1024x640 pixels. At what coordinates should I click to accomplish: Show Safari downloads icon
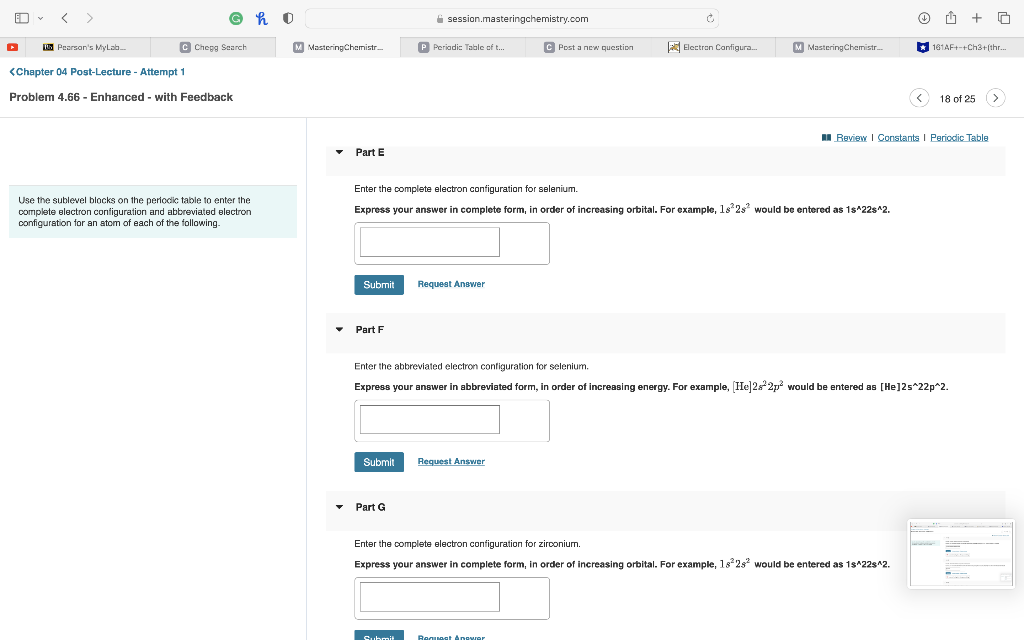pos(924,18)
